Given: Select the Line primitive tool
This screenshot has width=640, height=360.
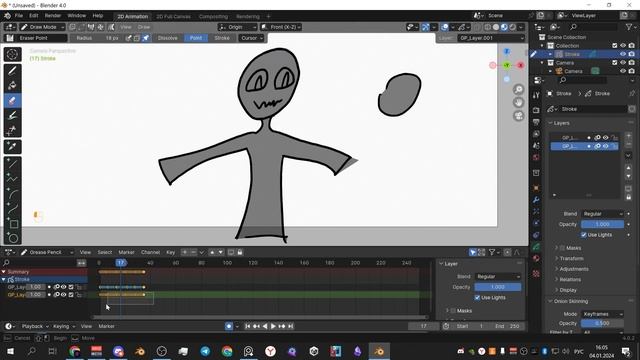Looking at the screenshot, I should (x=12, y=163).
